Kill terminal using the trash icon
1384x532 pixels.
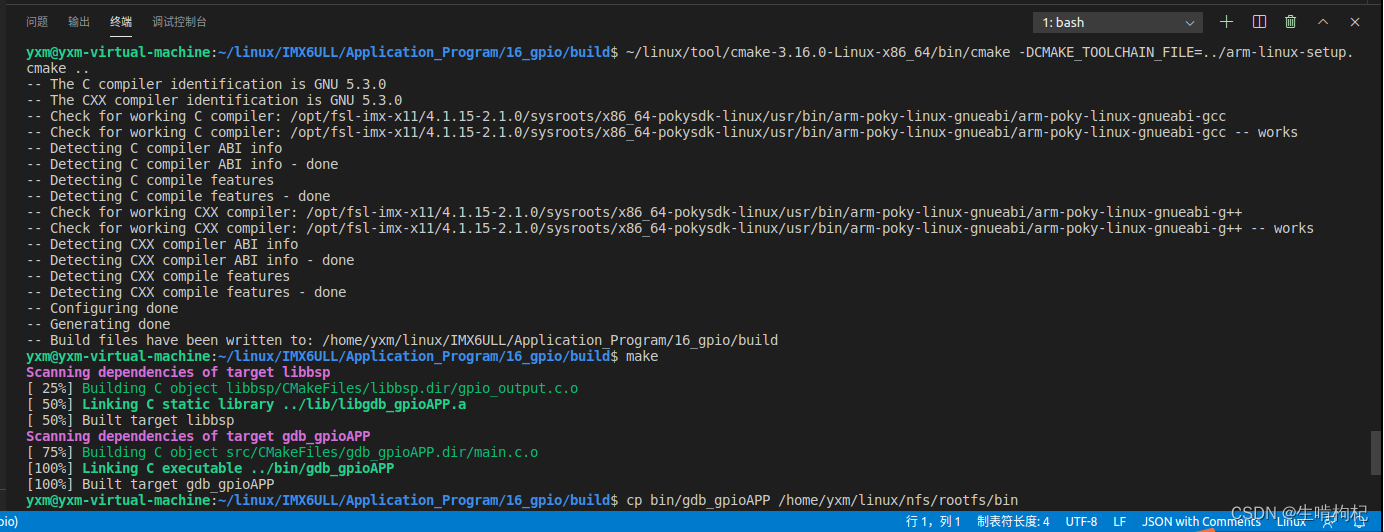pos(1291,22)
